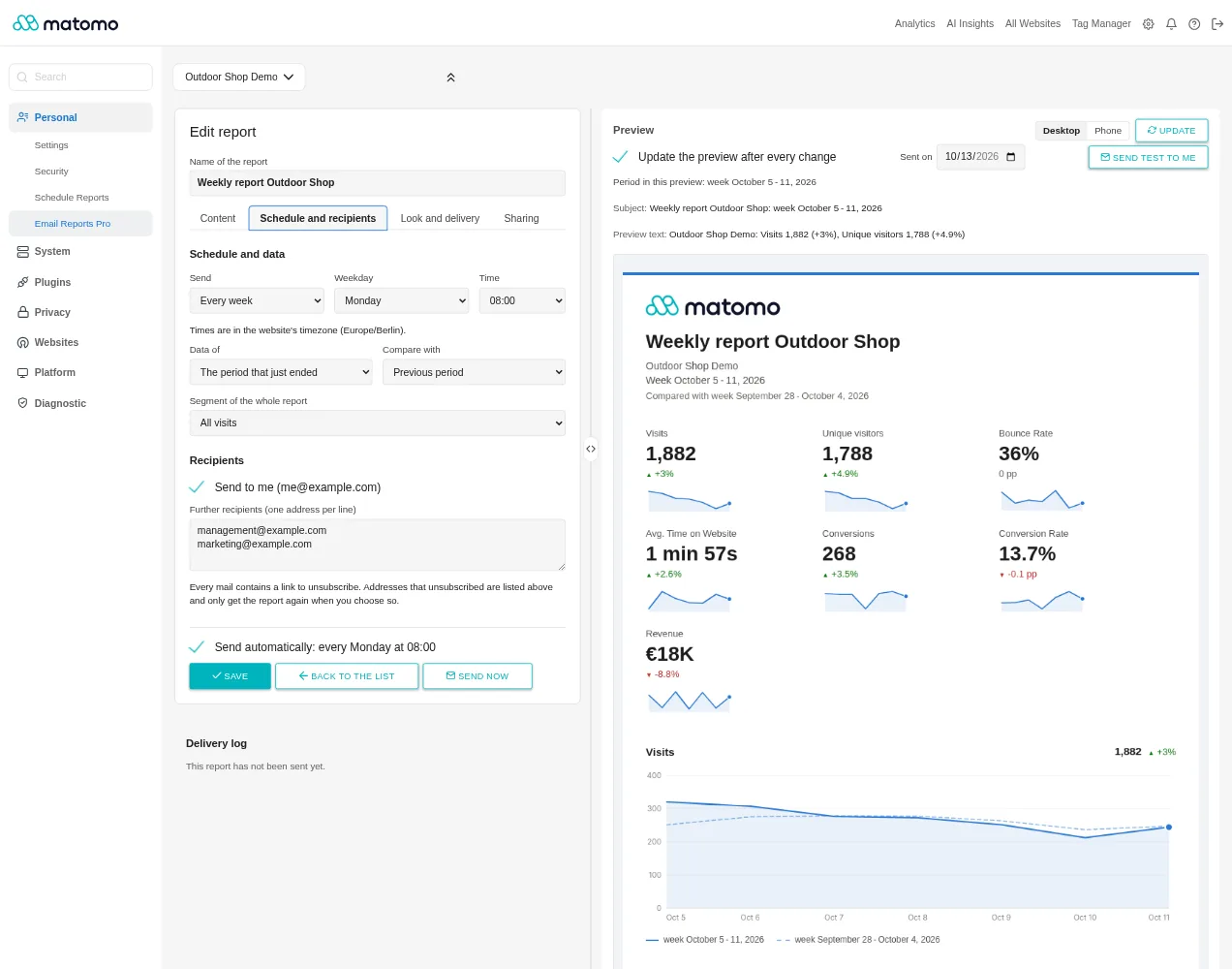This screenshot has width=1232, height=969.
Task: Open the segment dropdown showing All visits
Action: pos(378,423)
